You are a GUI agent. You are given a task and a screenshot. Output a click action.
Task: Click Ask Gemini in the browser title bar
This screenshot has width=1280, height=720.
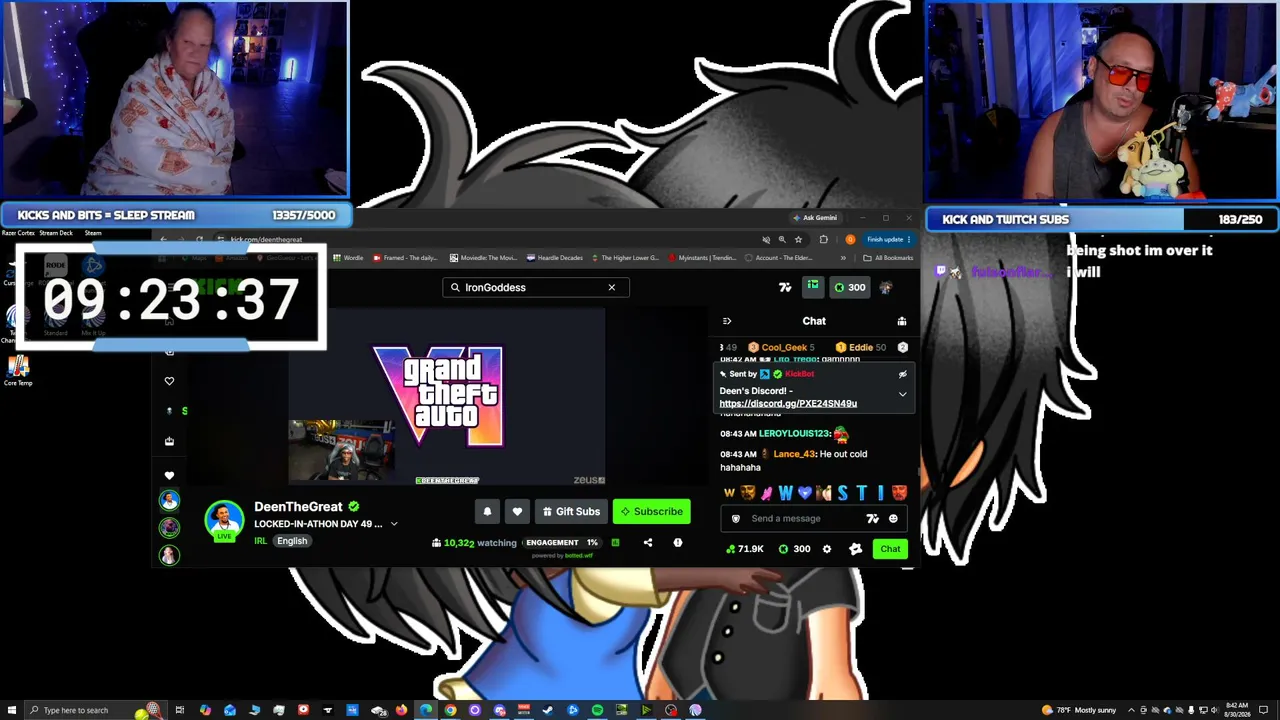[815, 218]
